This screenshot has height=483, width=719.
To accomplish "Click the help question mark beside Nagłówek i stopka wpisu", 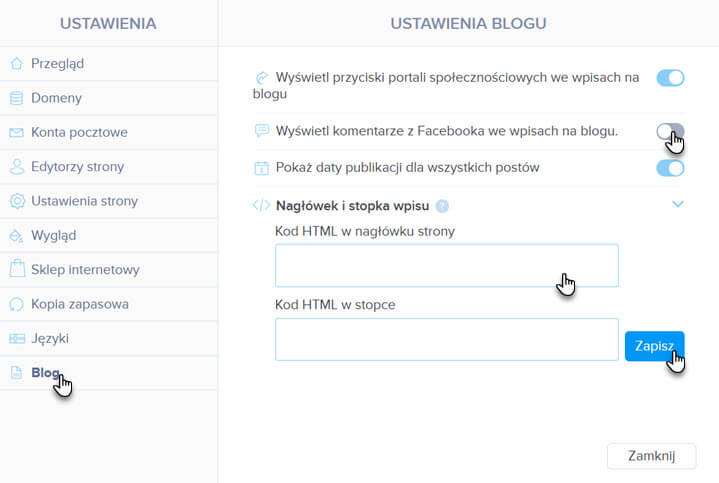I will [x=442, y=206].
